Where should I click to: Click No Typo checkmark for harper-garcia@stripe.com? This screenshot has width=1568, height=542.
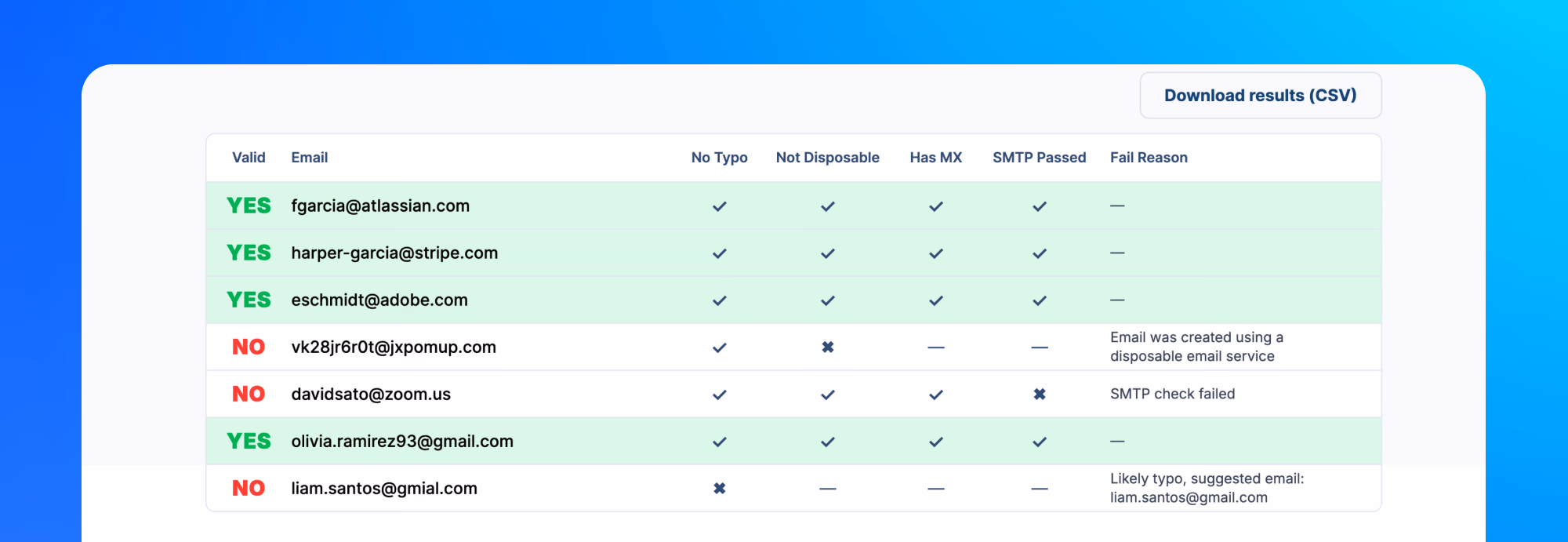719,253
